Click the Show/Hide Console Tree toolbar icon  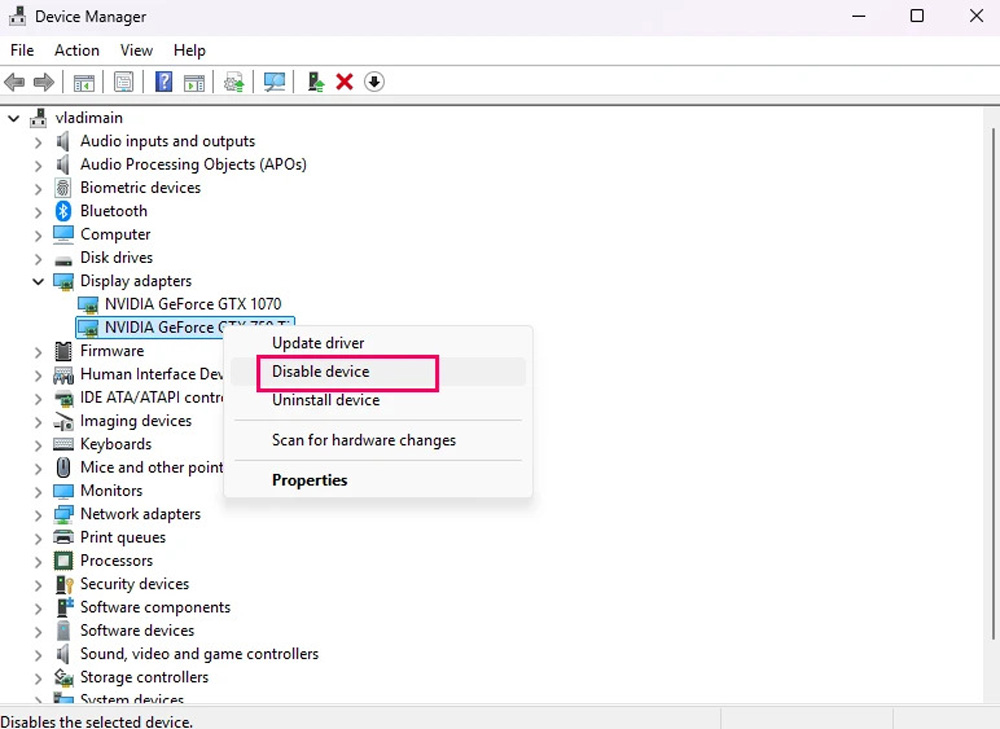tap(84, 82)
